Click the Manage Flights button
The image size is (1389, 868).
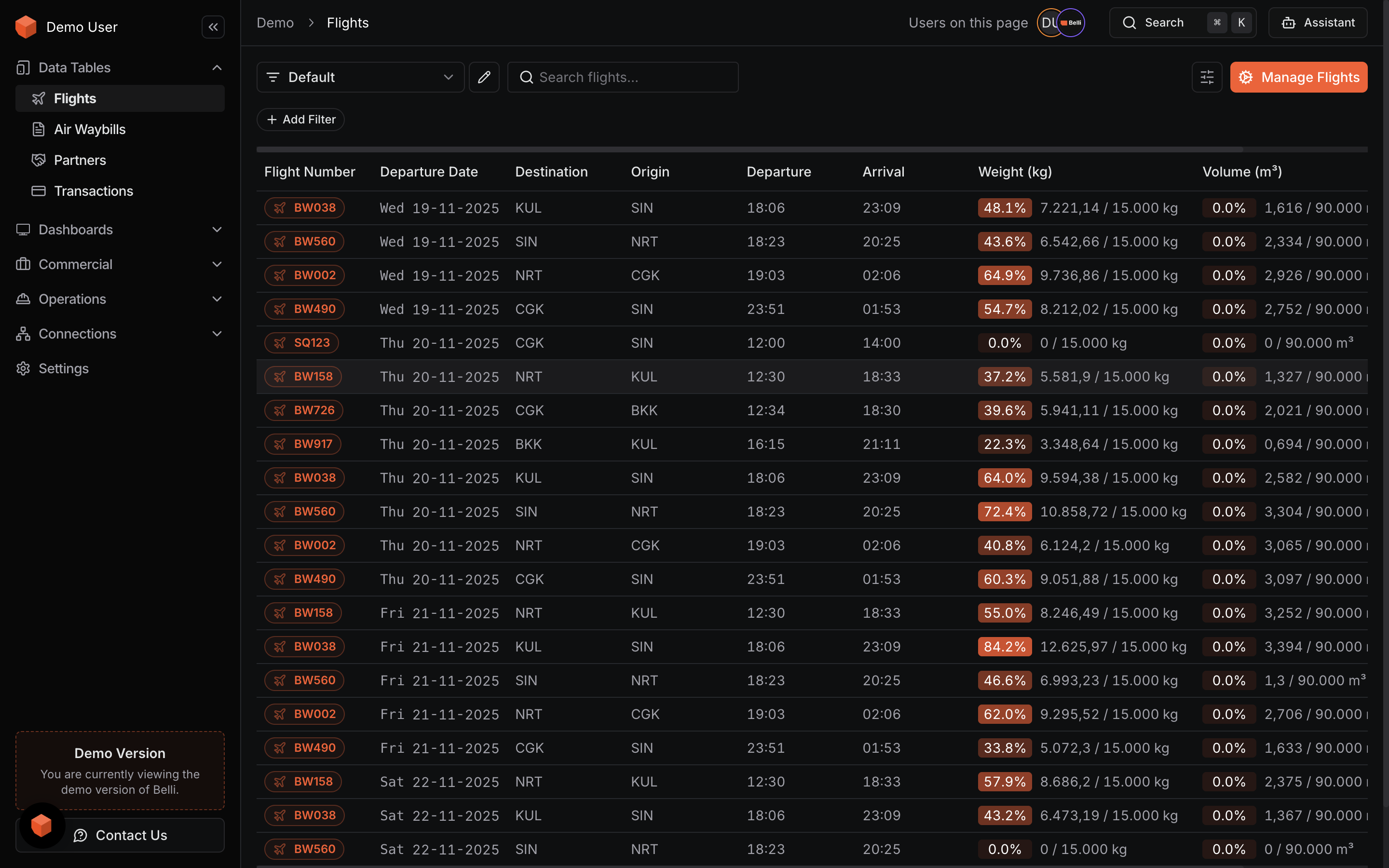coord(1298,77)
